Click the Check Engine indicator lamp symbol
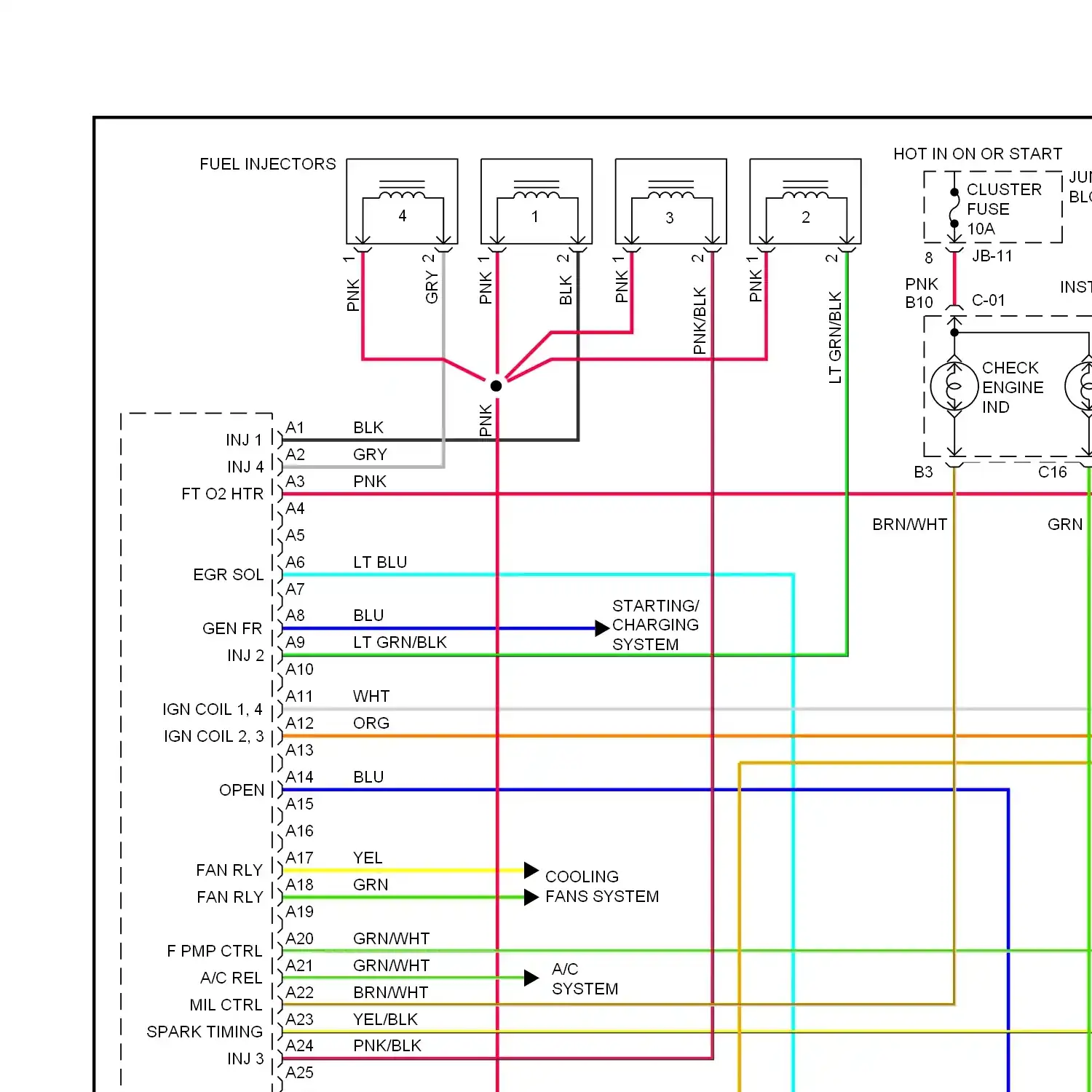1092x1092 pixels. pos(954,387)
